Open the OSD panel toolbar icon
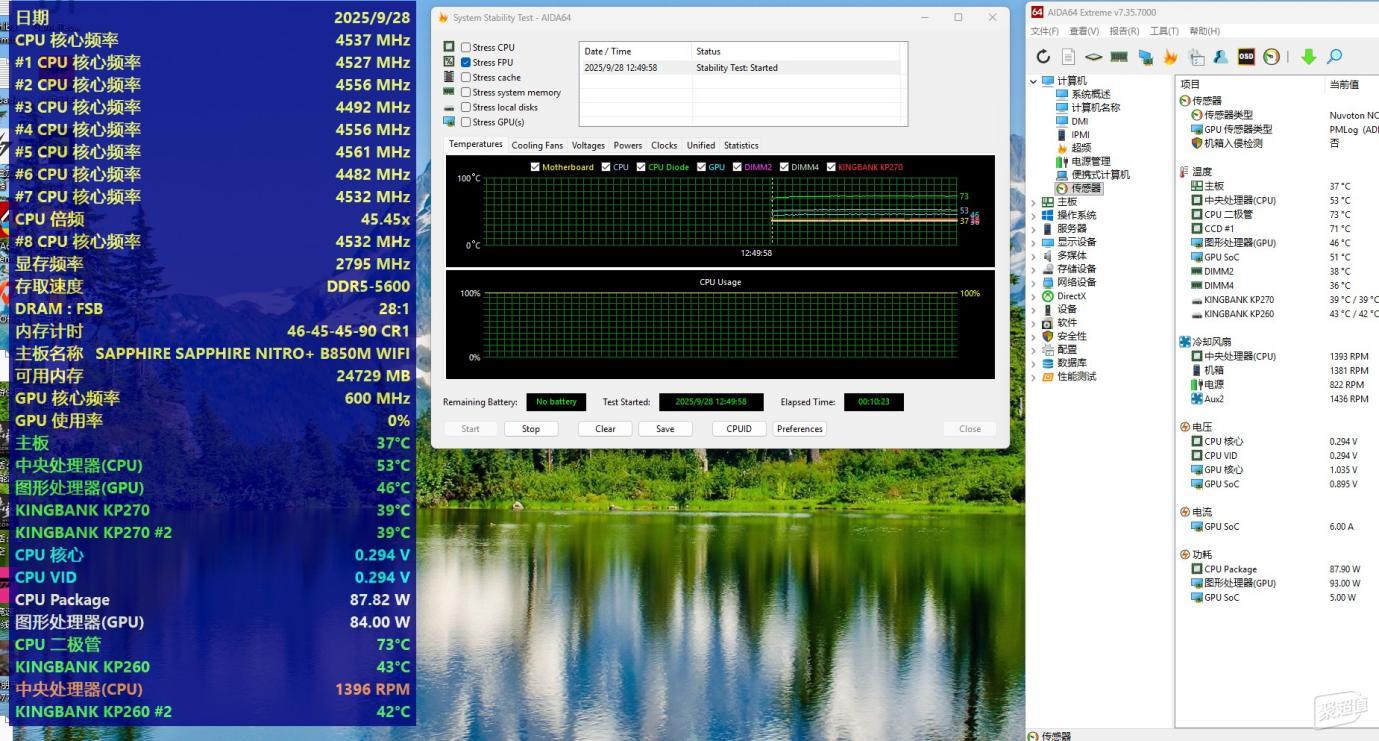Screen dimensions: 1379x741 tap(1246, 57)
